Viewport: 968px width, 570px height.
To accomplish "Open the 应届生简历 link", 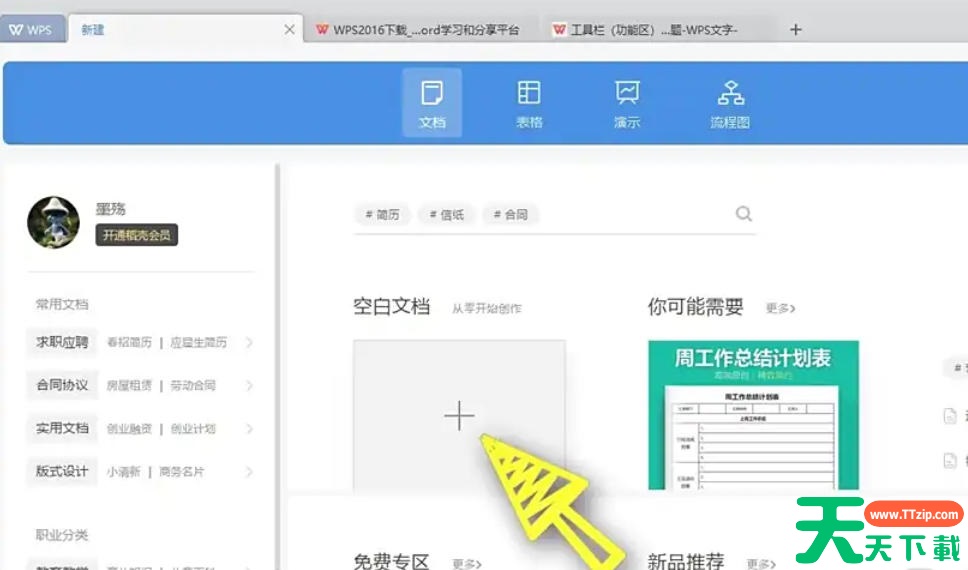I will tap(199, 342).
